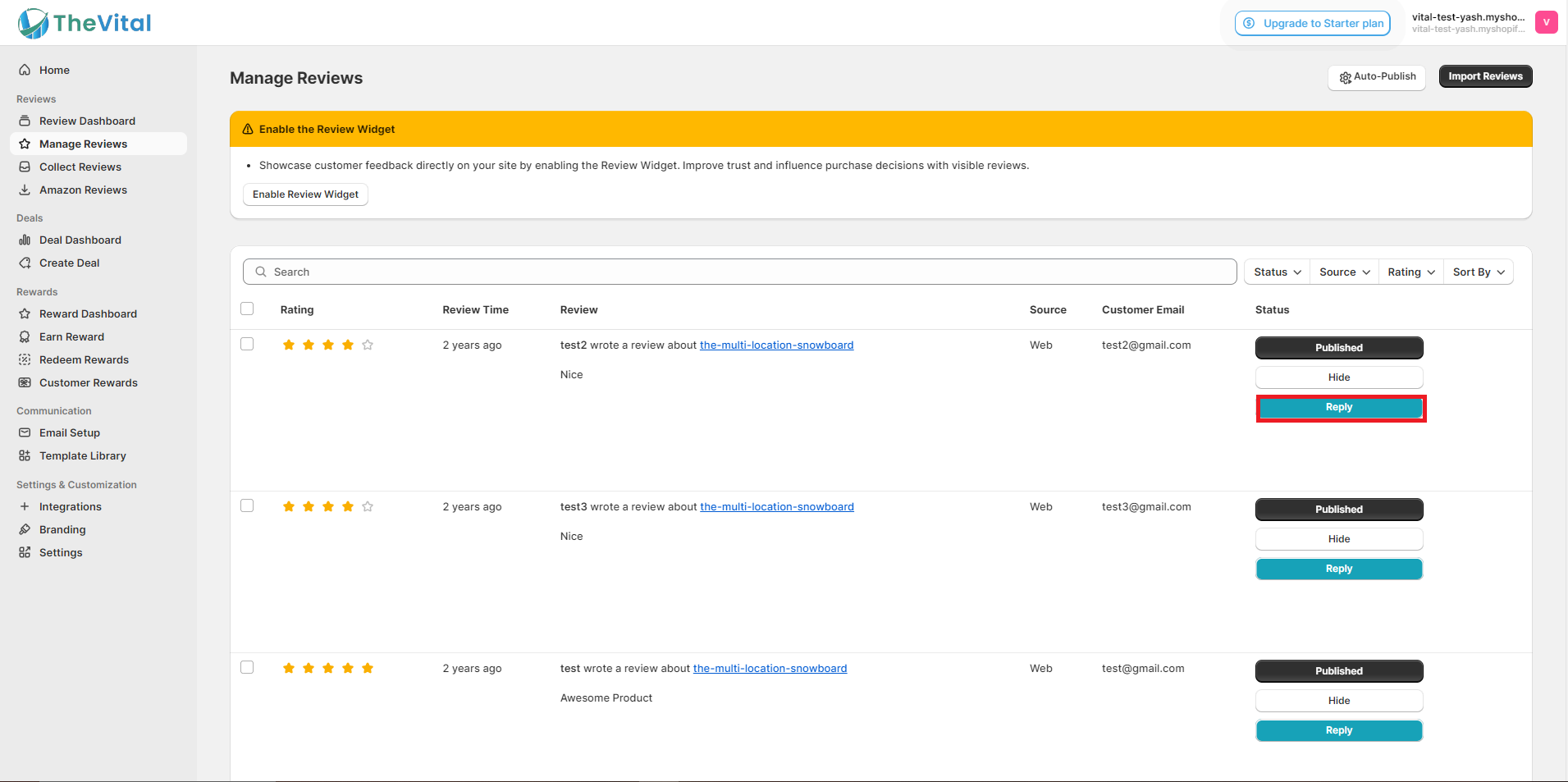Click the pink V account avatar
Image resolution: width=1568 pixels, height=782 pixels.
[1546, 22]
